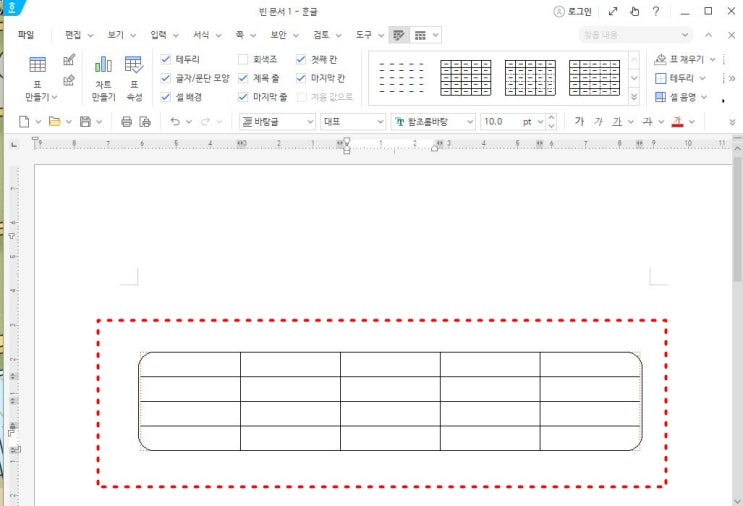Image resolution: width=743 pixels, height=506 pixels.
Task: Click the redo arrow icon
Action: click(x=205, y=122)
